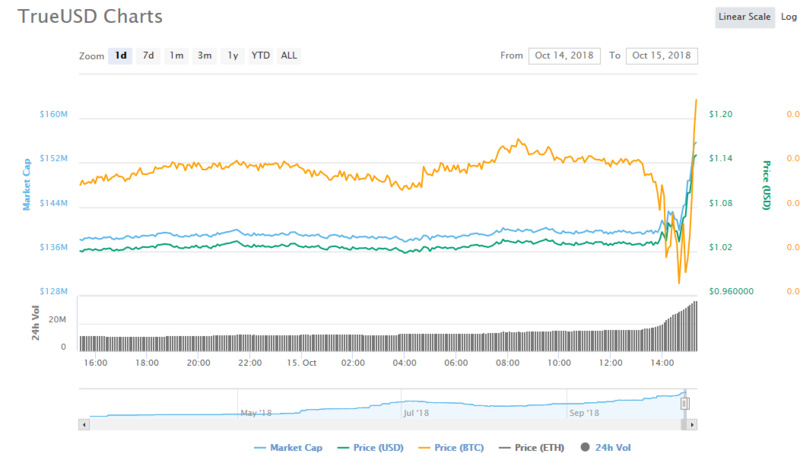Click the 16:00 time axis label
Screen dimensions: 800x460
point(95,363)
